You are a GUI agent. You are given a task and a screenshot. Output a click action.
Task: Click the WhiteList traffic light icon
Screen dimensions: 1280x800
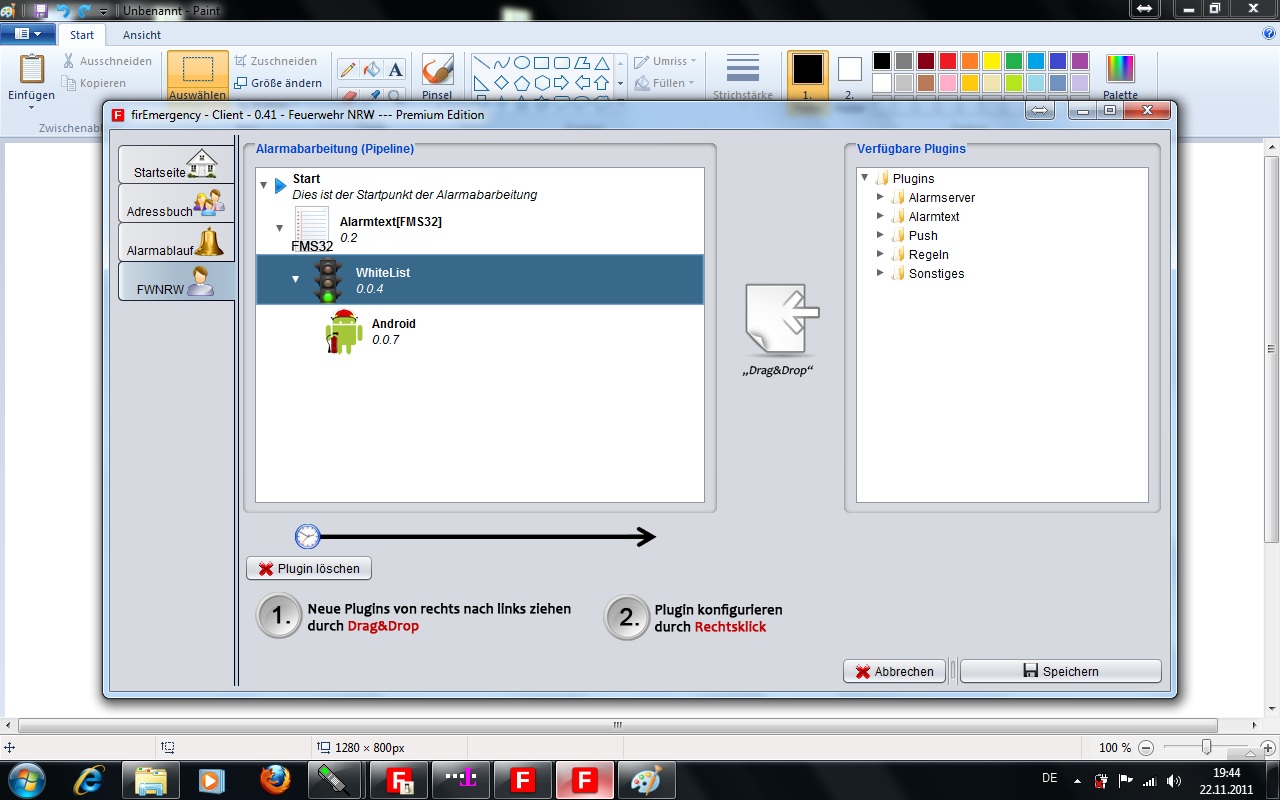pyautogui.click(x=327, y=280)
